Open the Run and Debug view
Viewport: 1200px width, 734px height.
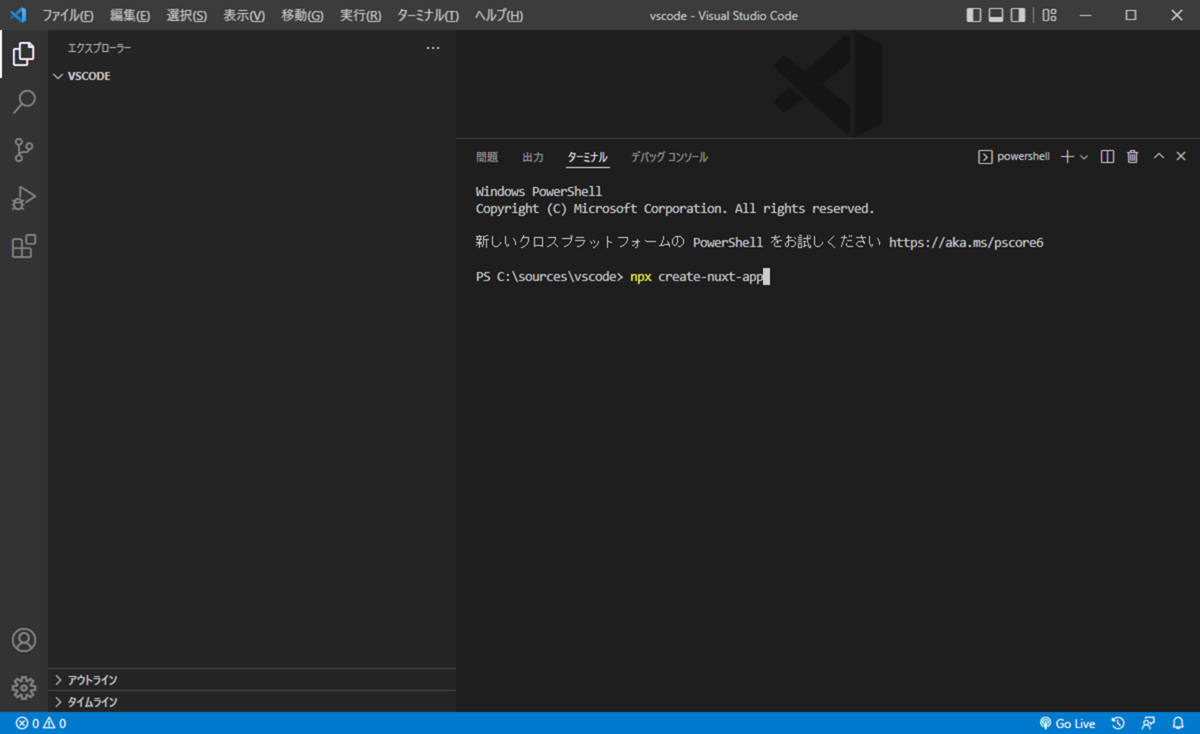(24, 198)
